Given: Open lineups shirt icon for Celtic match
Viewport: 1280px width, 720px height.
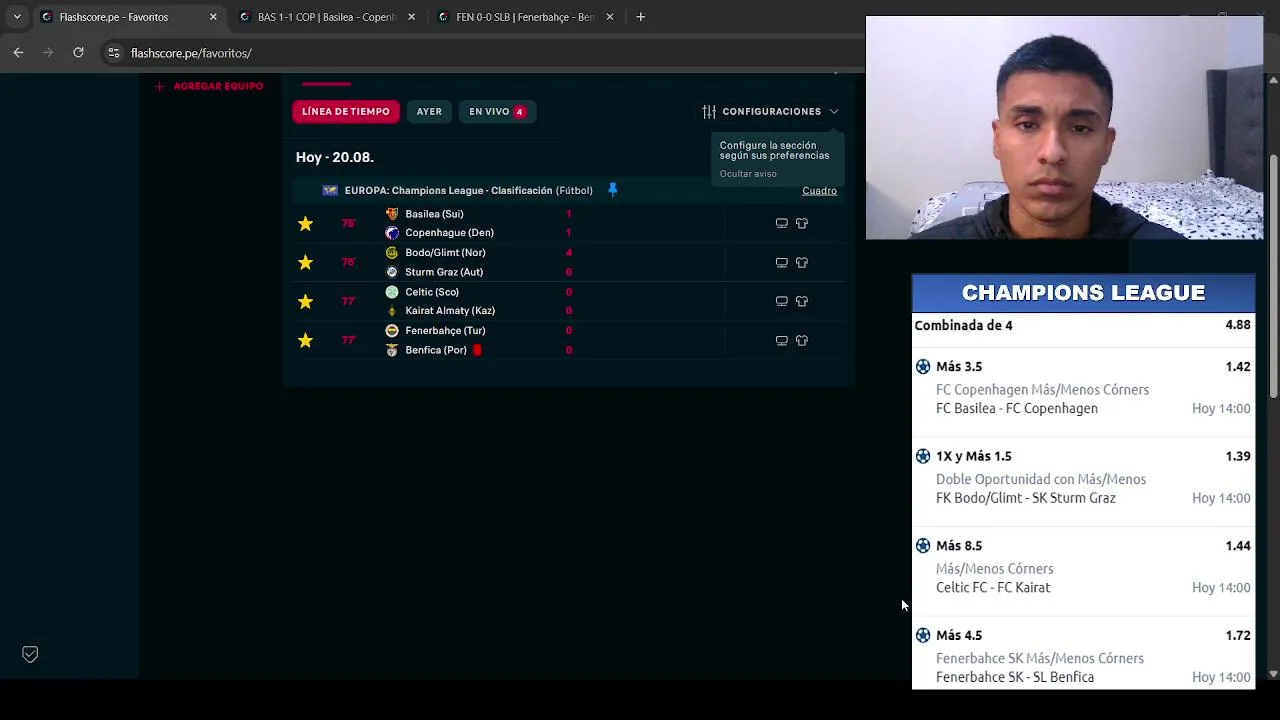Looking at the screenshot, I should click(802, 301).
